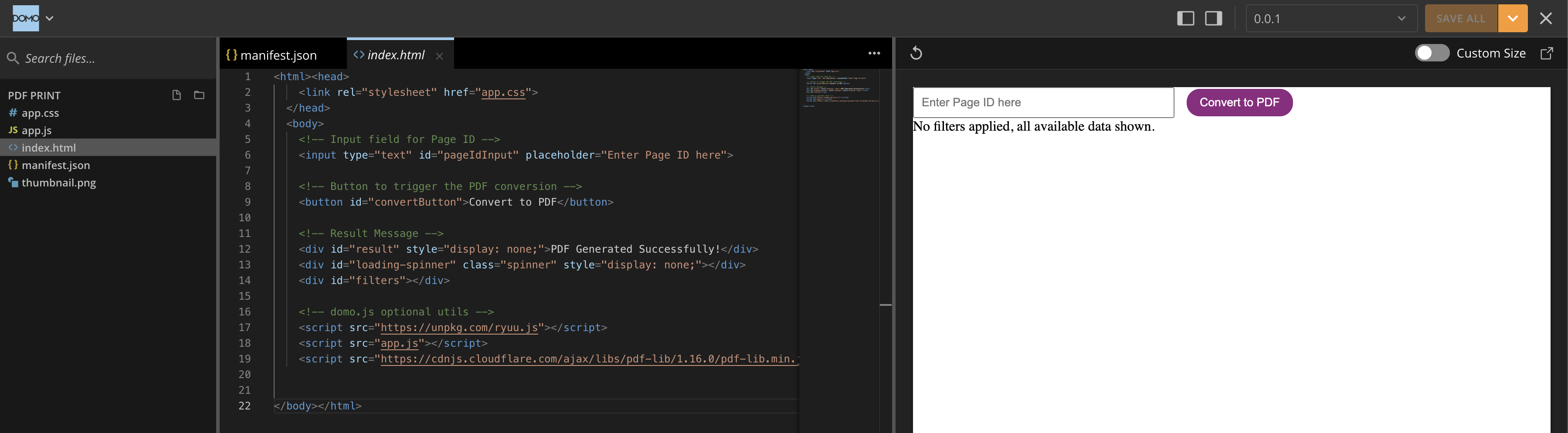The width and height of the screenshot is (1568, 433).
Task: Click the SAVE ALL button
Action: (1461, 19)
